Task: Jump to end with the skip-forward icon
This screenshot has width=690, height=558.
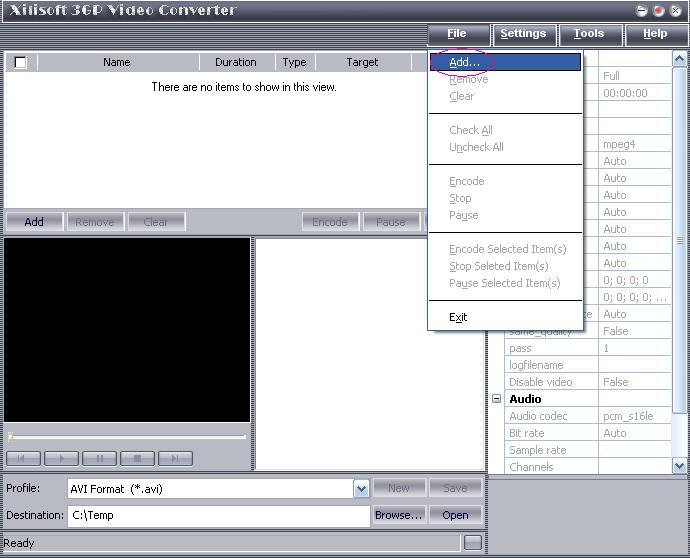Action: (x=175, y=458)
